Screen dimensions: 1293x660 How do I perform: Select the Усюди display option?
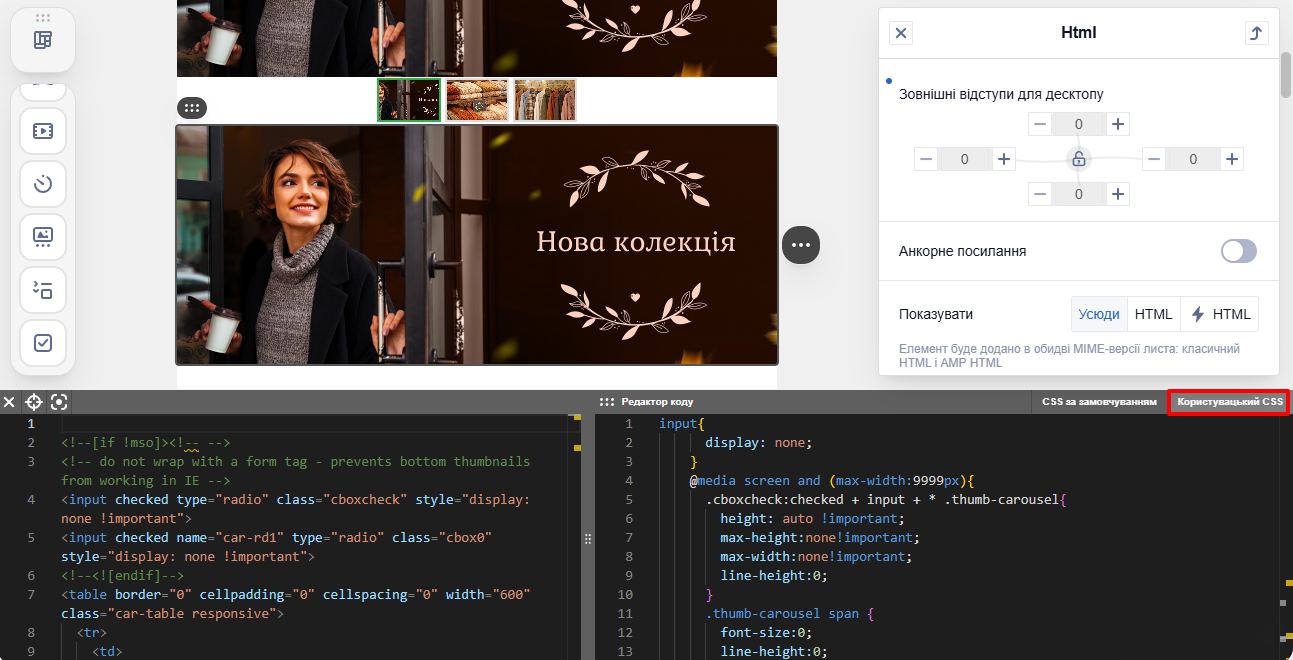tap(1099, 314)
